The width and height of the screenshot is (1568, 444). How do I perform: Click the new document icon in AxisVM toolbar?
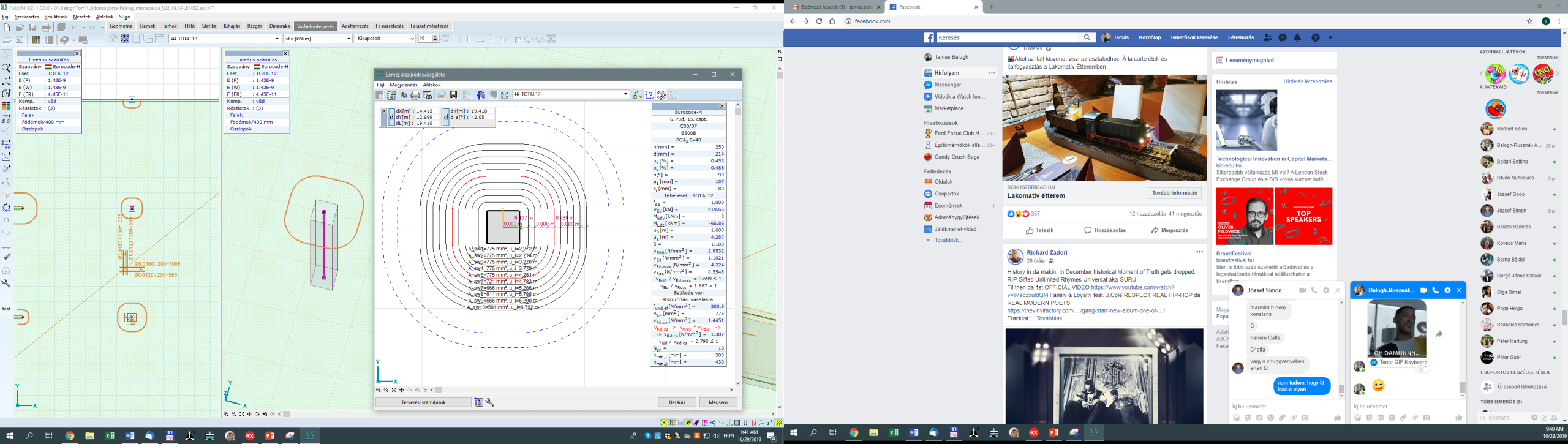(7, 28)
